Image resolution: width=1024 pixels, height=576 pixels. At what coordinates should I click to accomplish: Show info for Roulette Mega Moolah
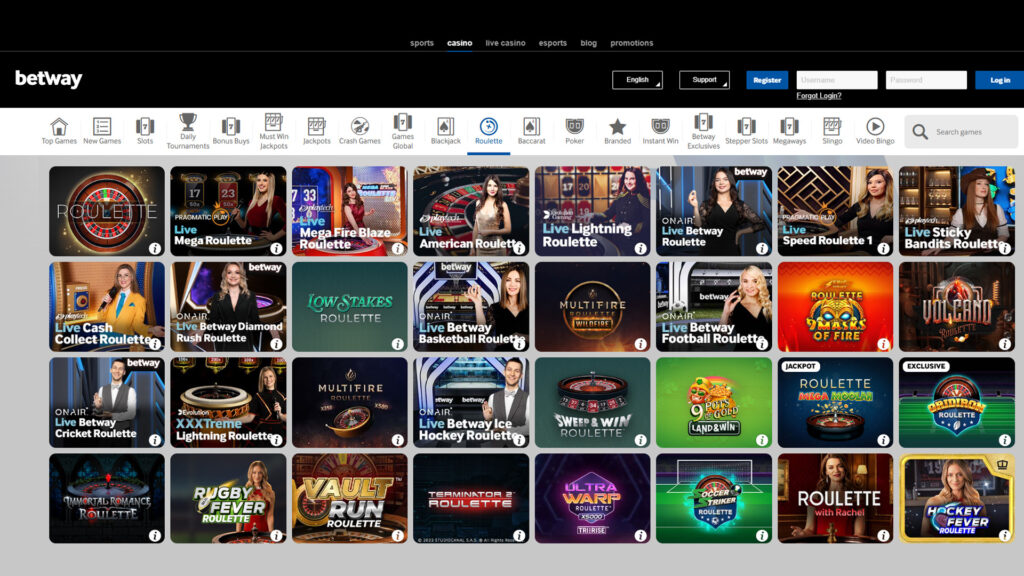883,440
